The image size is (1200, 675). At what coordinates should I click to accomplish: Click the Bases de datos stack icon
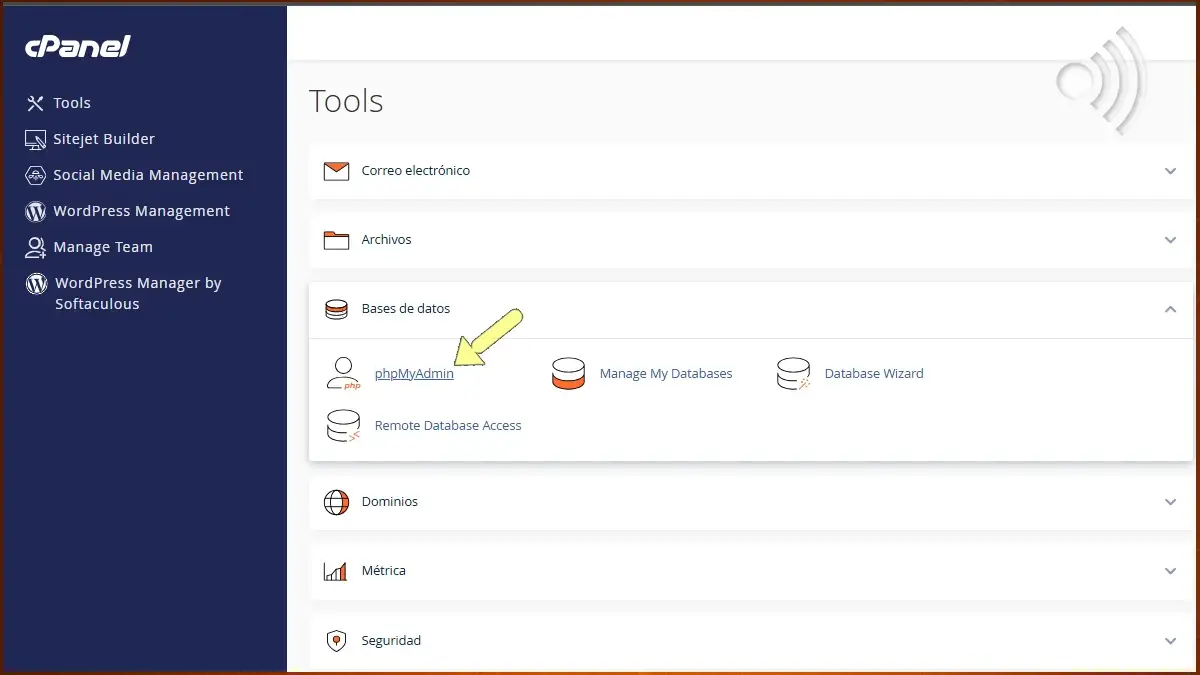pos(336,309)
